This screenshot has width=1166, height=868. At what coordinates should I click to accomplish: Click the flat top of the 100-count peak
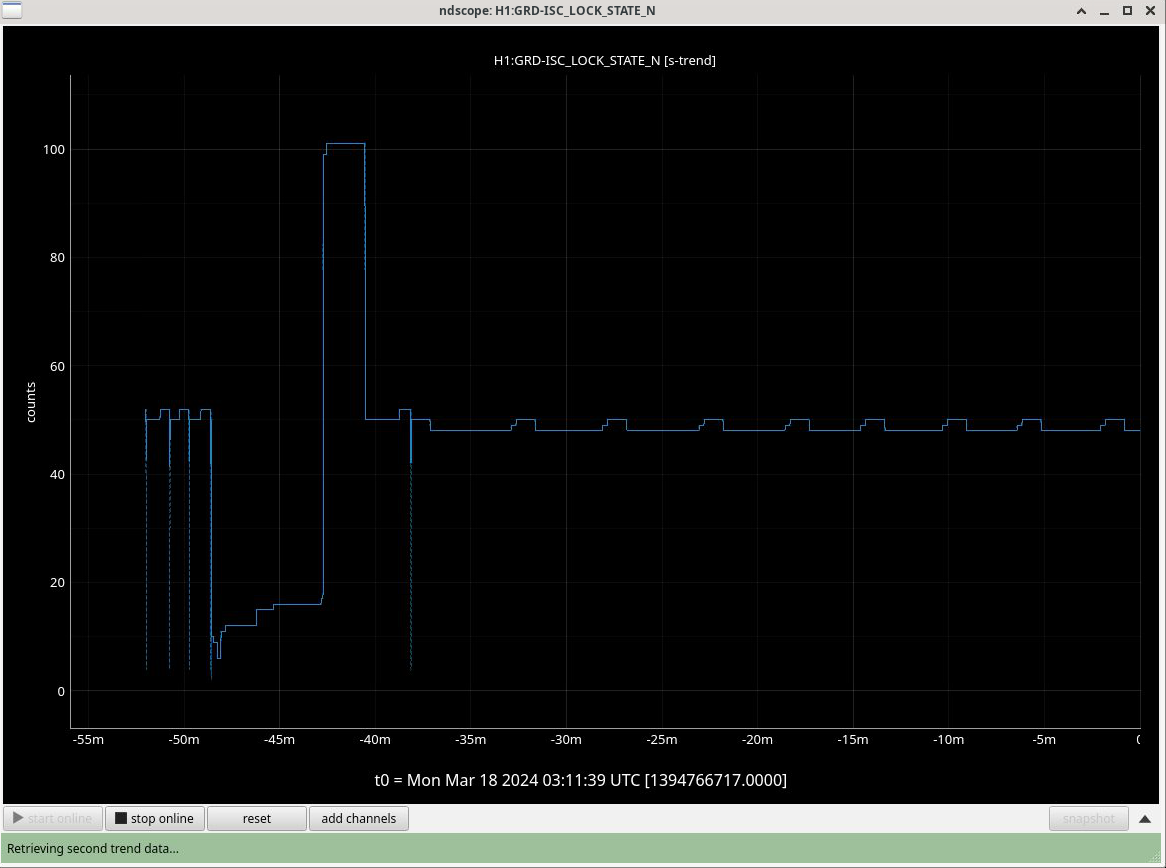click(345, 144)
